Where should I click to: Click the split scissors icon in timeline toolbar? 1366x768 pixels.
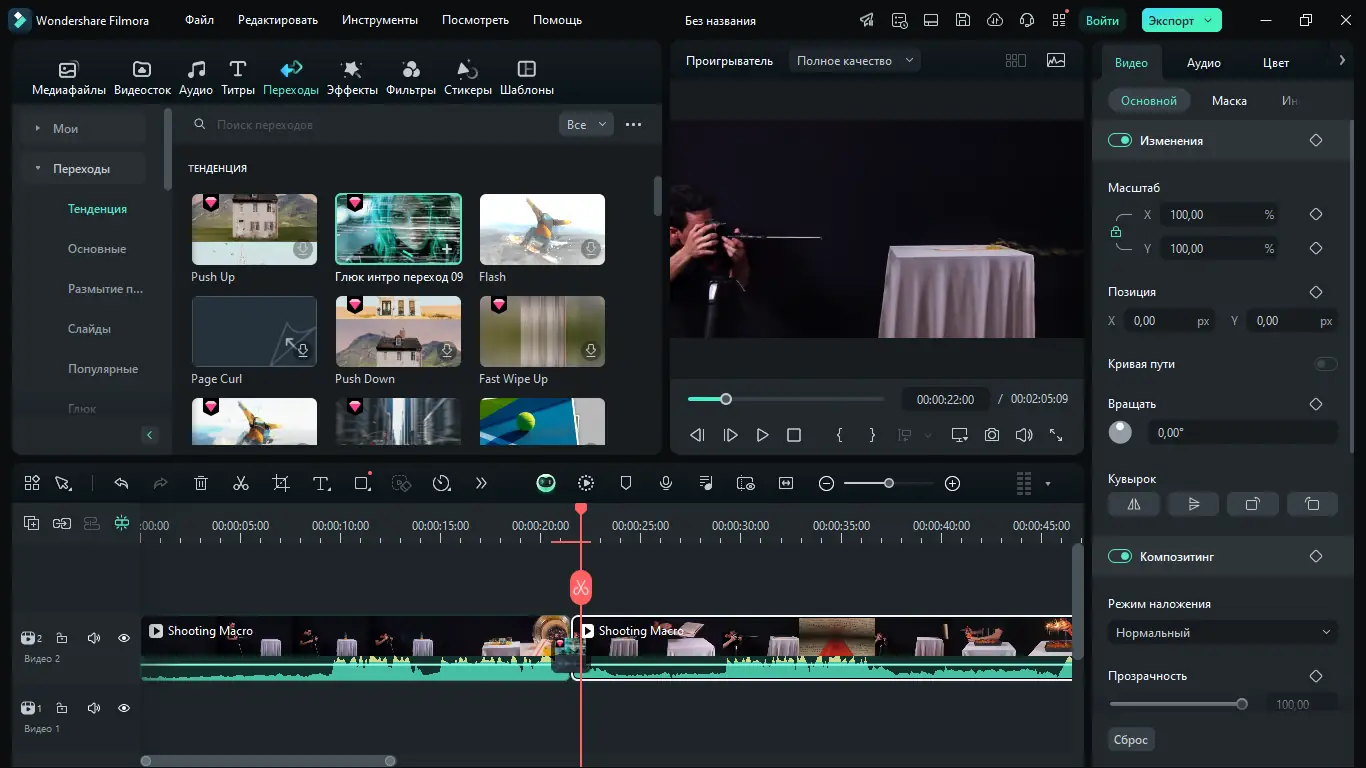pos(240,483)
